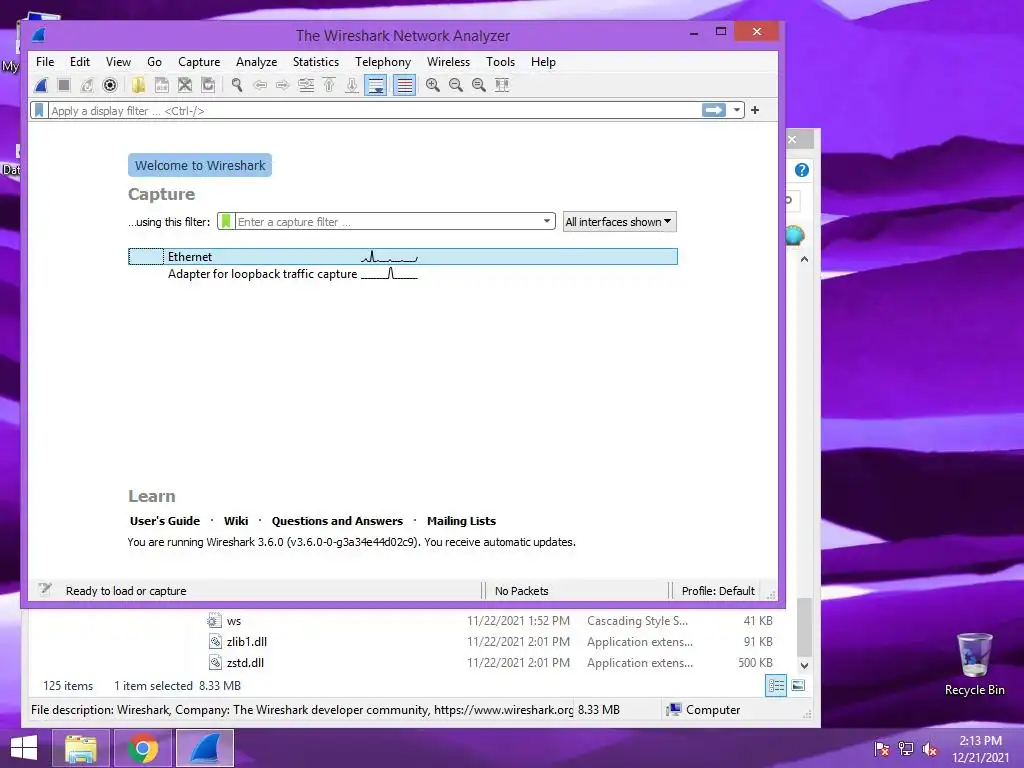Select zlib1.dll in Explorer window
This screenshot has width=1024, height=768.
click(246, 641)
